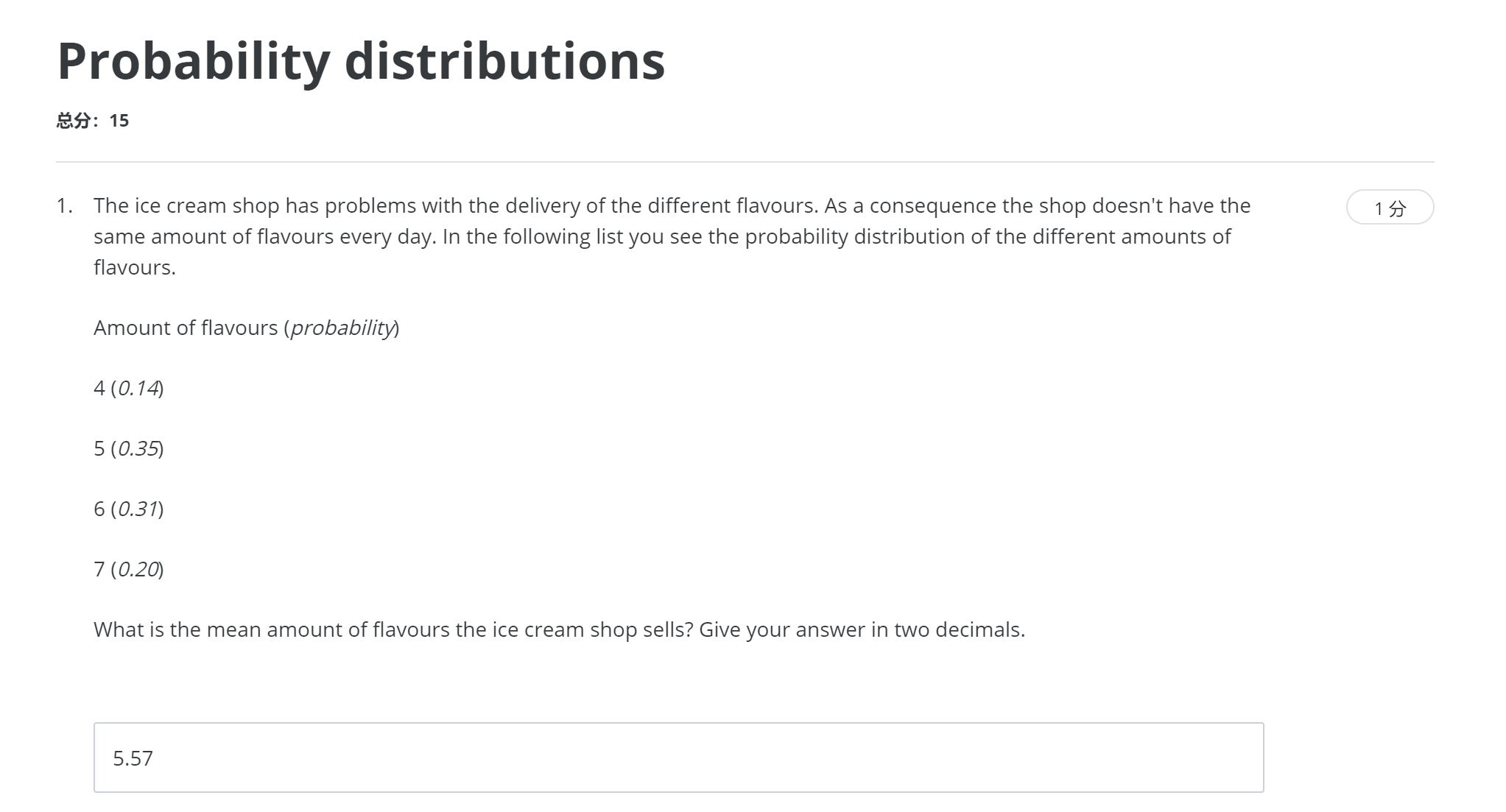1506x812 pixels.
Task: Select the "5 (0.35)" flavour entry
Action: coord(128,448)
